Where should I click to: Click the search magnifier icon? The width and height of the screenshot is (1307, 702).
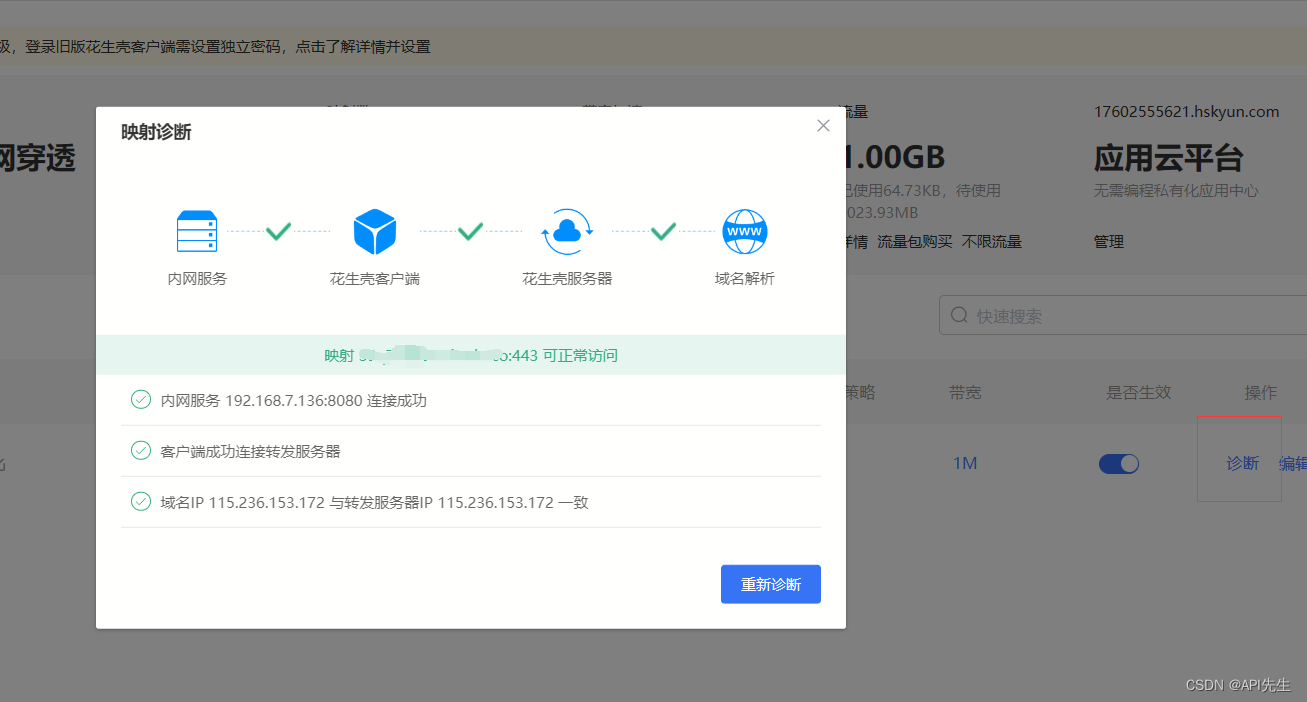(x=959, y=315)
